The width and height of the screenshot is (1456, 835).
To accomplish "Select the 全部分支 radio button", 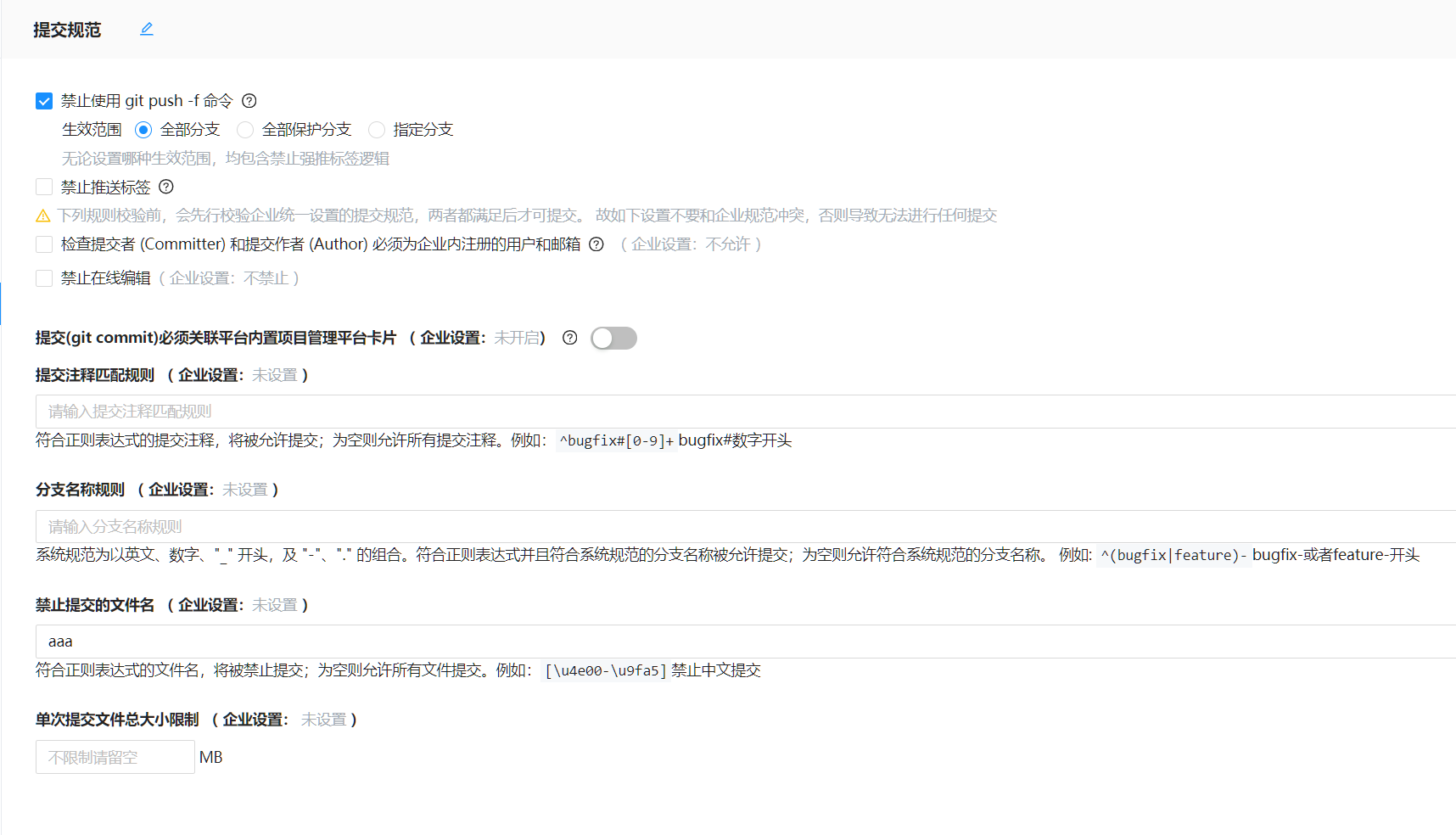I will point(143,130).
